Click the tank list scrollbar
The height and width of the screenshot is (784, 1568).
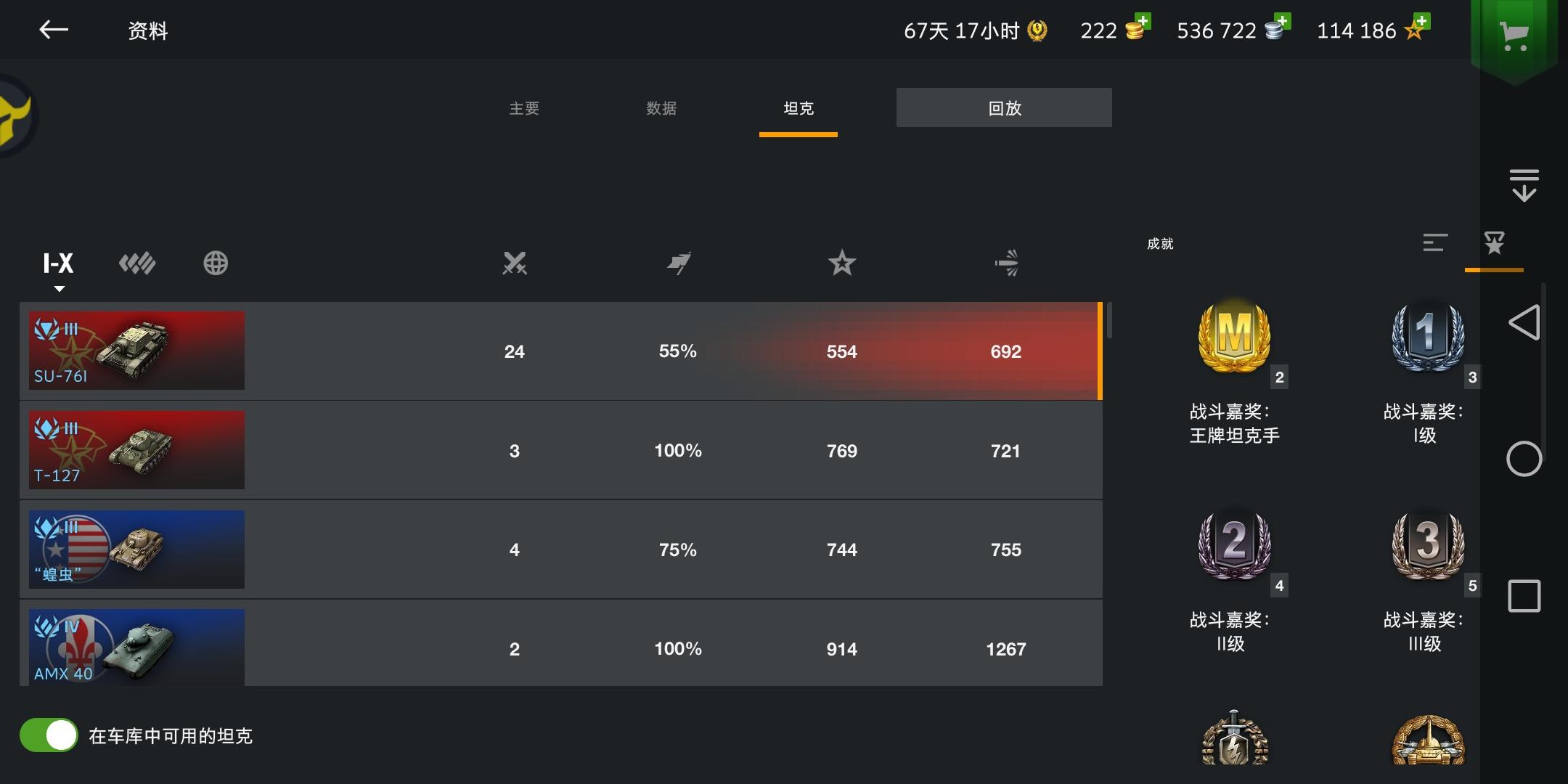(x=1110, y=320)
